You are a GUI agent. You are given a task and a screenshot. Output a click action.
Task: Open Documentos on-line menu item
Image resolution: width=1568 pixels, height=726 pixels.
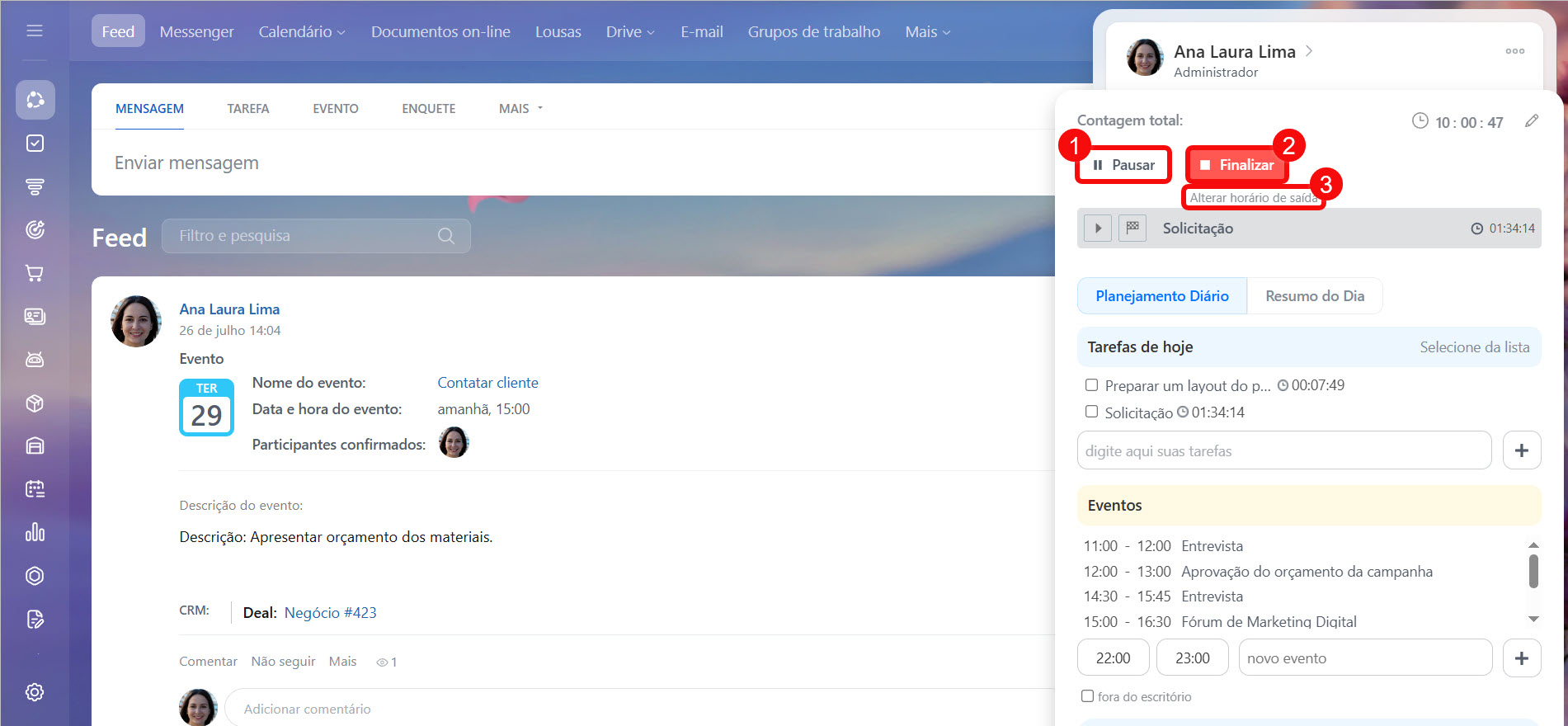pos(440,31)
